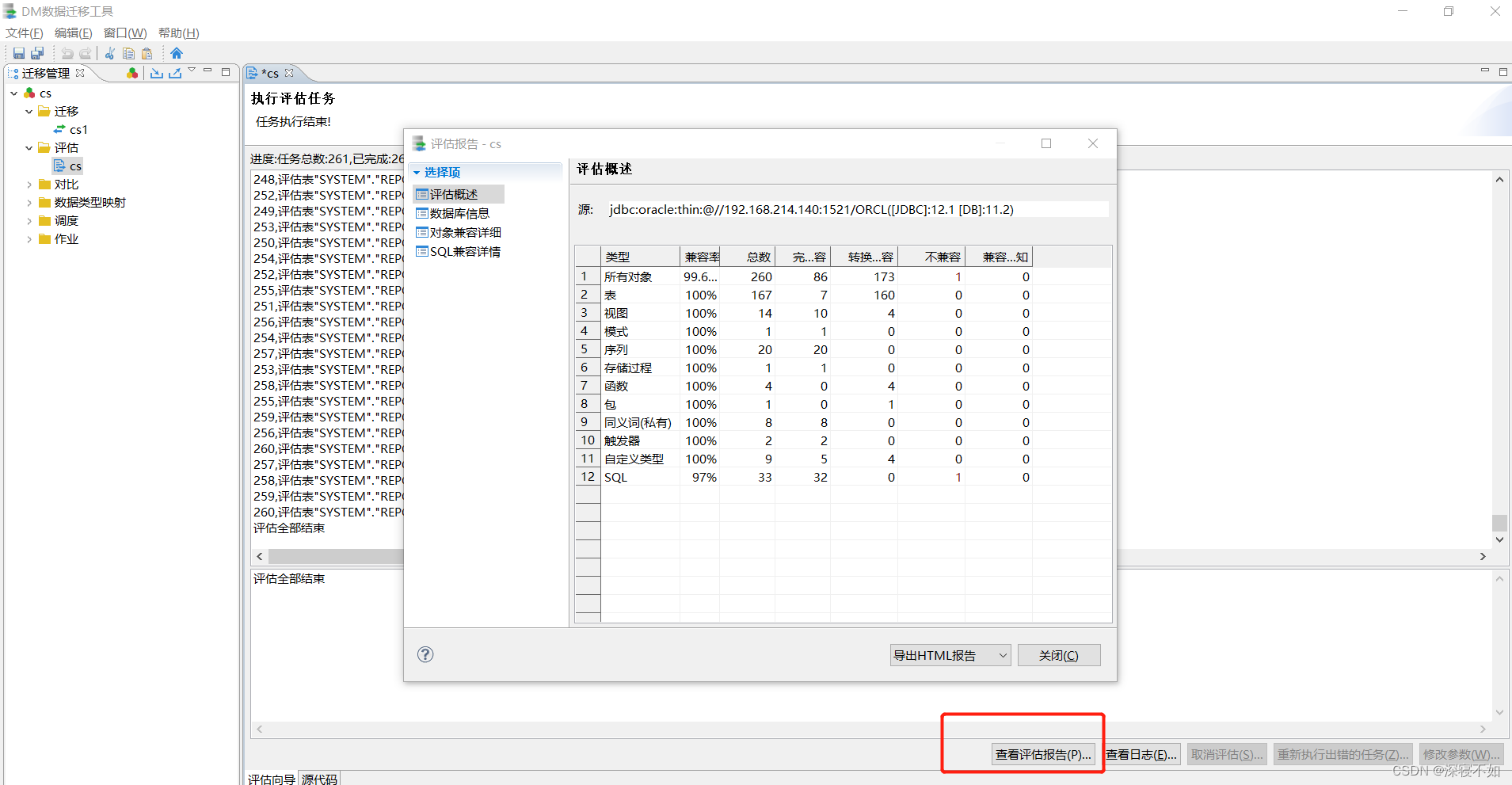Collapse the 迁移 folder in the tree
Viewport: 1512px width, 785px height.
(29, 111)
